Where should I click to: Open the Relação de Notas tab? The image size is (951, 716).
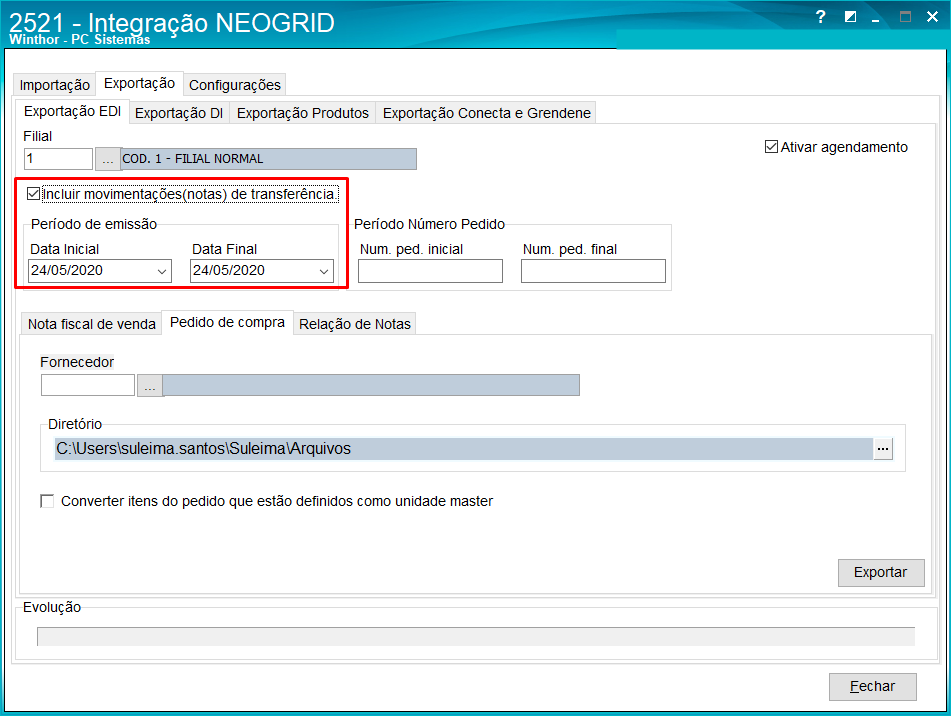(355, 324)
